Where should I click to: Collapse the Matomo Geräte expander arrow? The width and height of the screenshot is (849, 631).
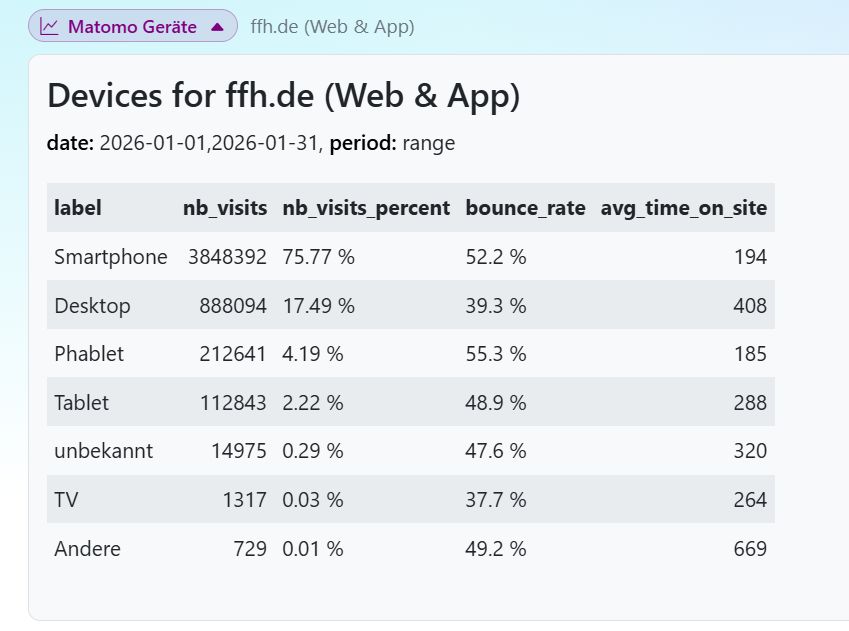tap(217, 27)
